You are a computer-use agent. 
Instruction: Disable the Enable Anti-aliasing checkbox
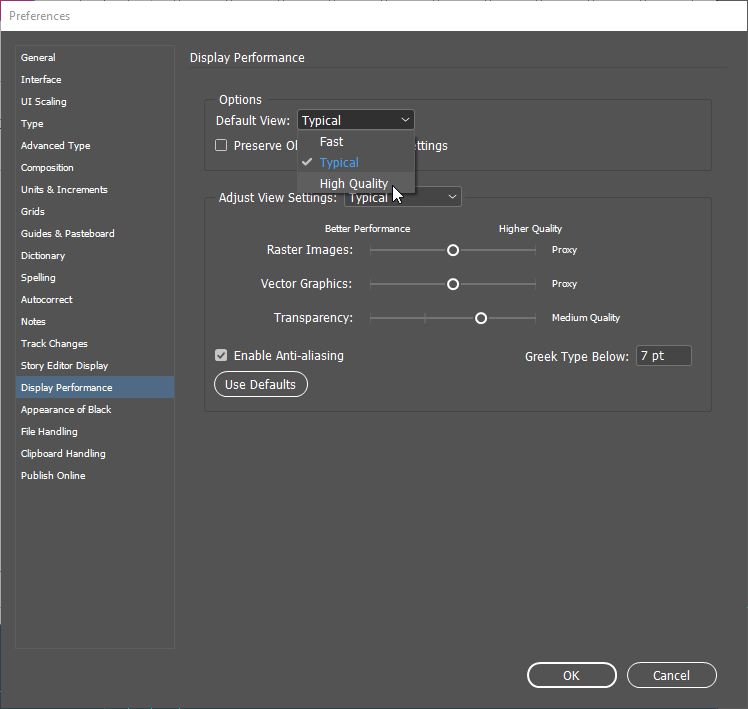(x=221, y=355)
